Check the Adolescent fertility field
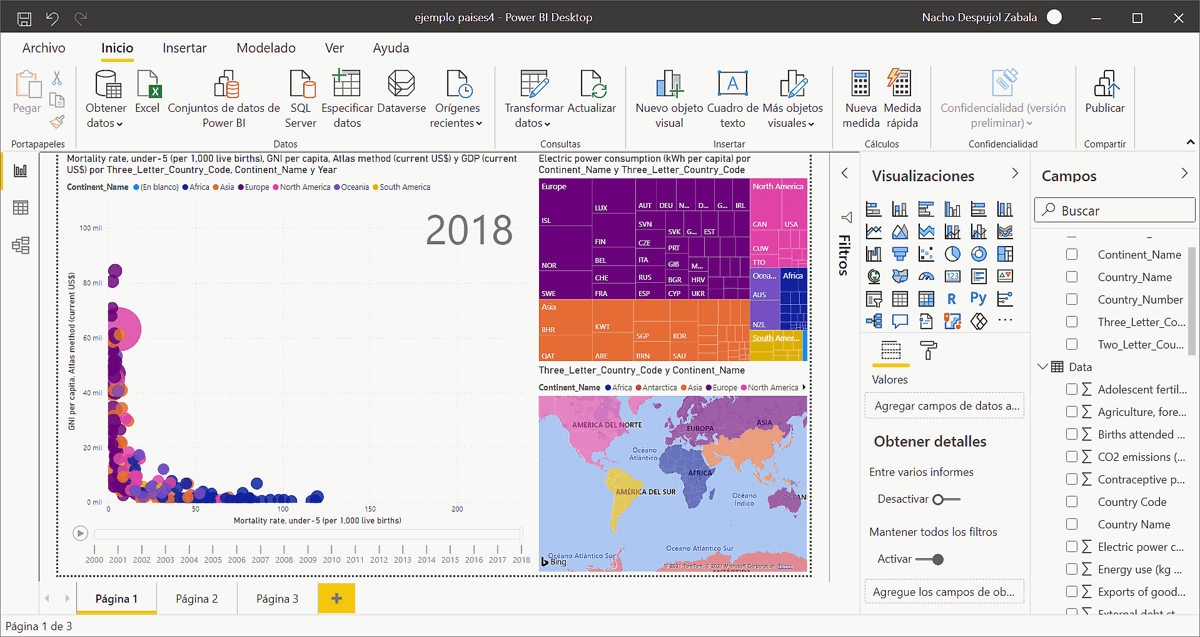The width and height of the screenshot is (1200, 637). click(1072, 390)
